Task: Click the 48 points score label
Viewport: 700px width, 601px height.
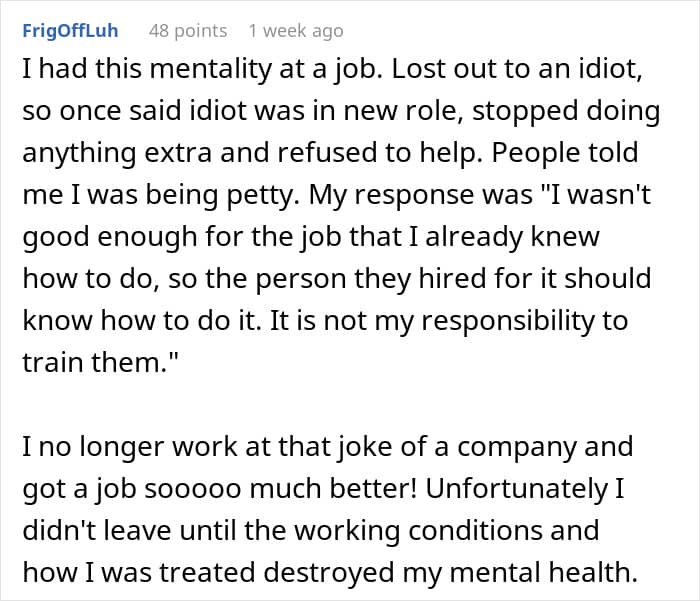Action: [x=188, y=30]
